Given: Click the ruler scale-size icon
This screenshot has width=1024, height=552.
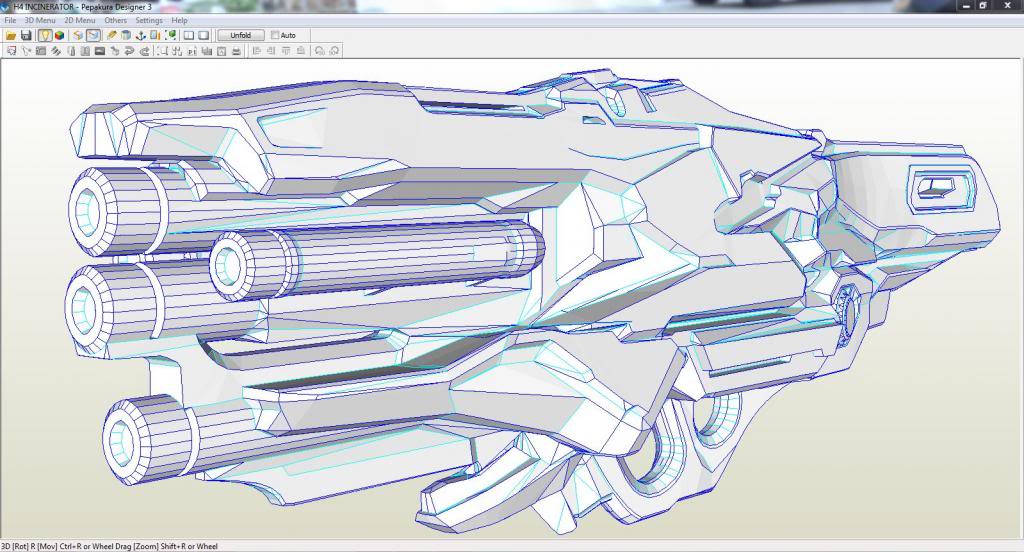Looking at the screenshot, I should pyautogui.click(x=155, y=35).
